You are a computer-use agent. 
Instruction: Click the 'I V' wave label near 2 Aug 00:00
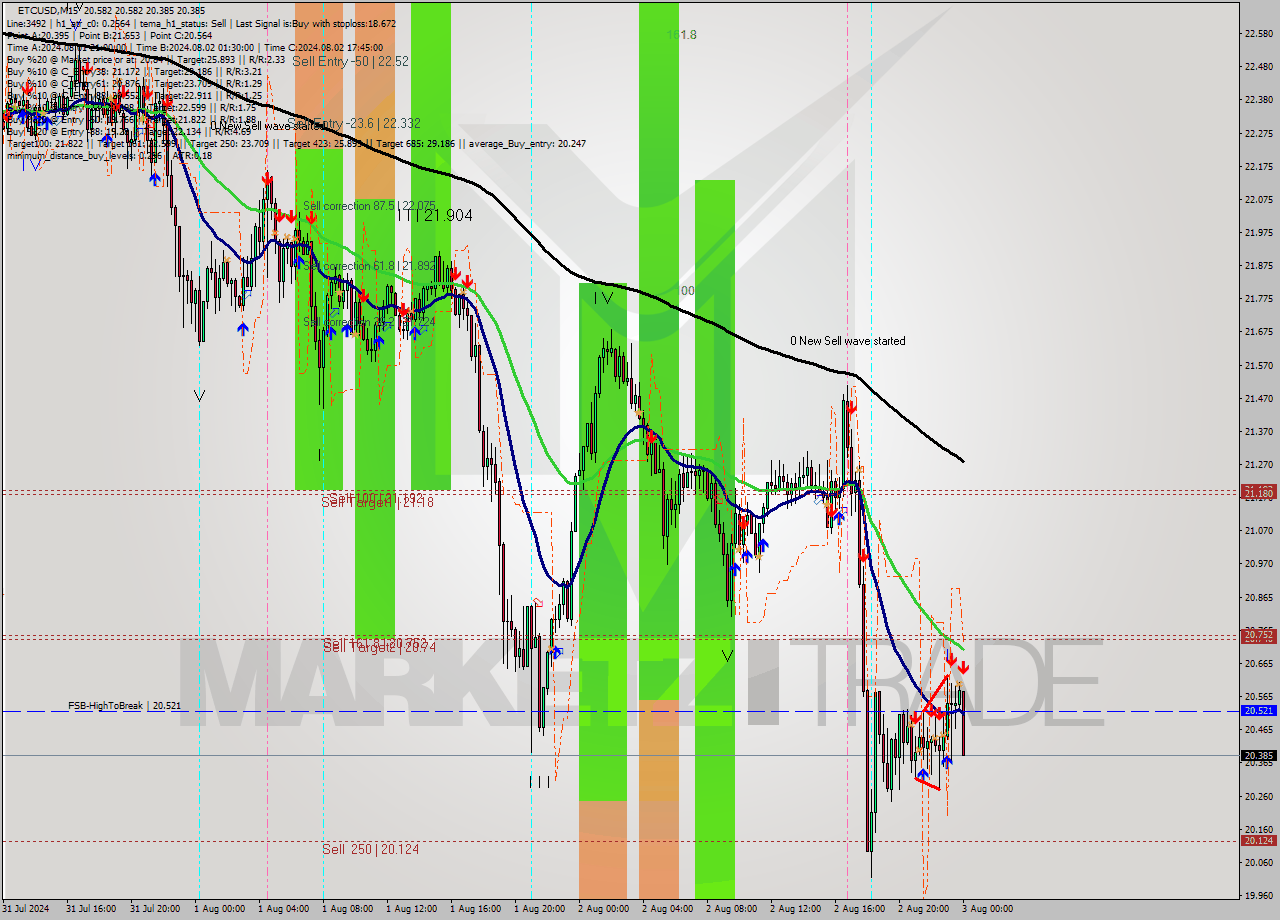coord(603,298)
